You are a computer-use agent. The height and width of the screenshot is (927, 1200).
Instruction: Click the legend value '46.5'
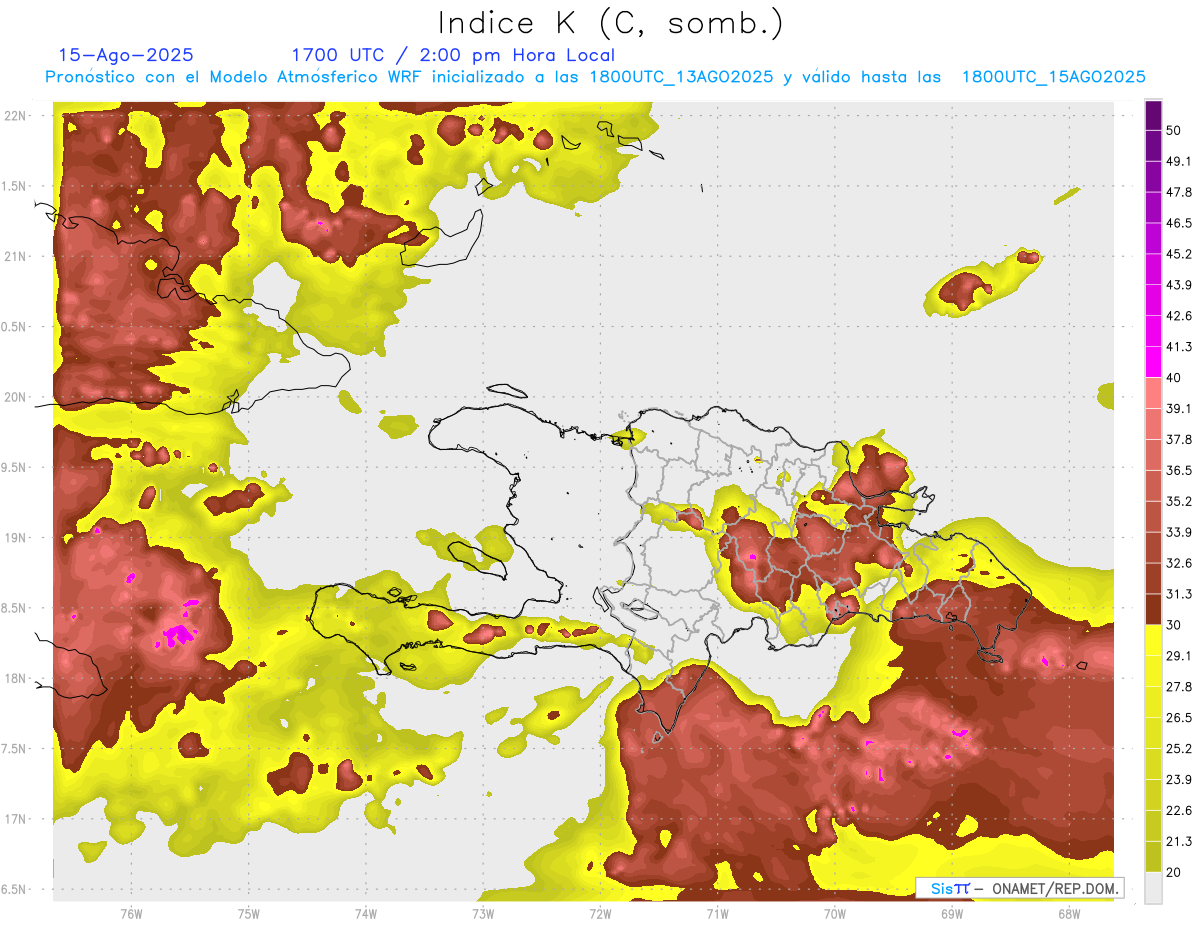(x=1179, y=223)
